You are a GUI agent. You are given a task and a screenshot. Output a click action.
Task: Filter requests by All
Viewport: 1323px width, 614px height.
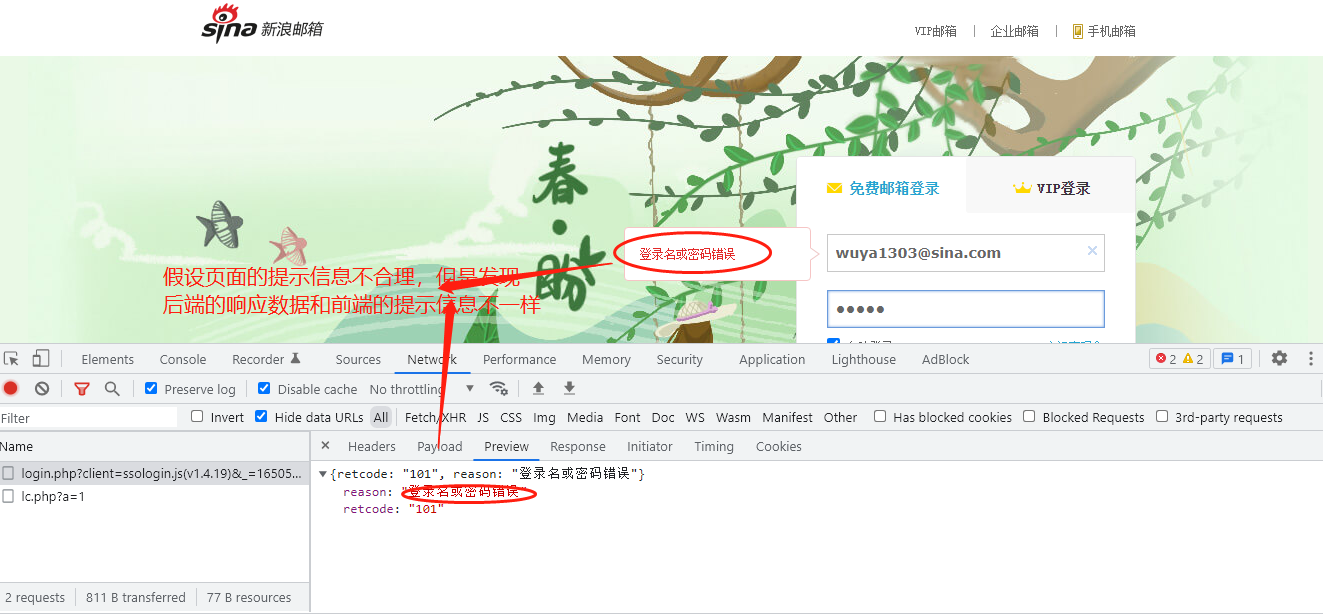click(x=381, y=417)
